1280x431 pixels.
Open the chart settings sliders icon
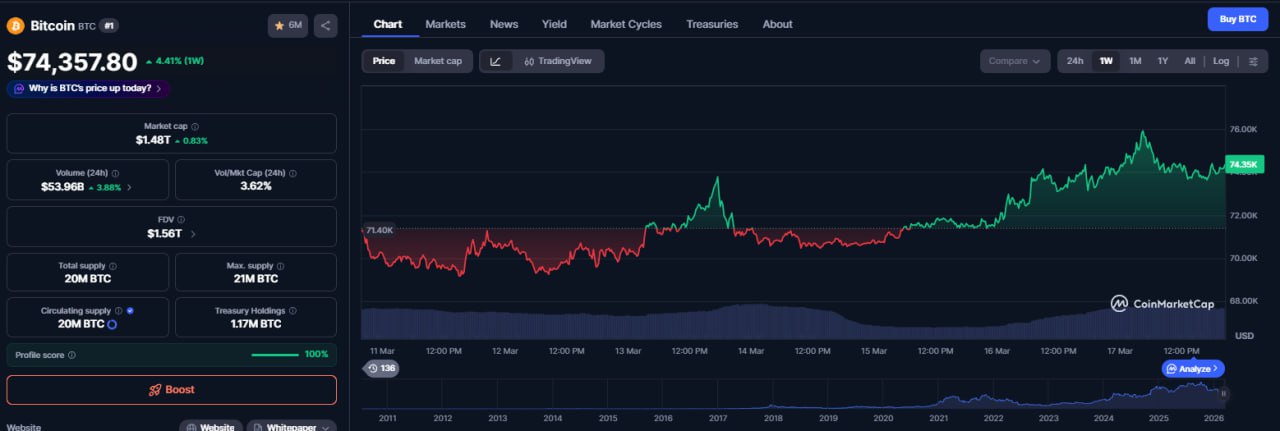(1254, 61)
